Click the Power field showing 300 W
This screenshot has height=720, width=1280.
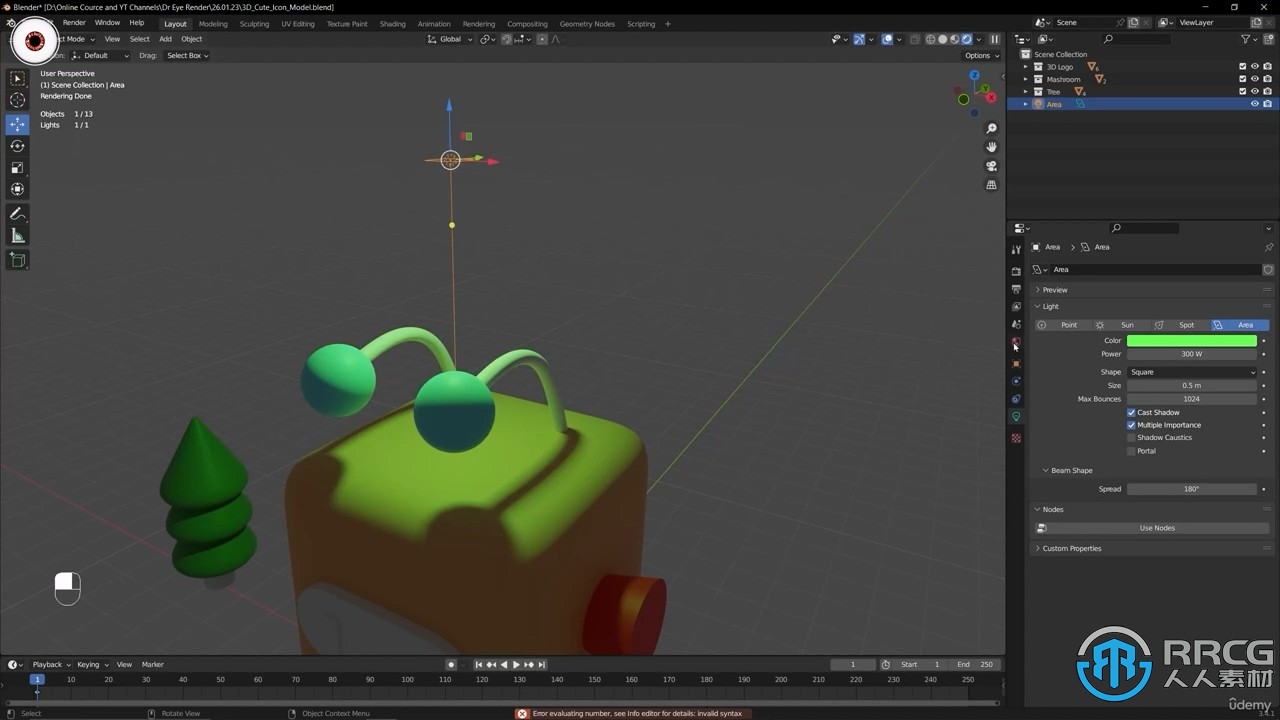(x=1192, y=354)
